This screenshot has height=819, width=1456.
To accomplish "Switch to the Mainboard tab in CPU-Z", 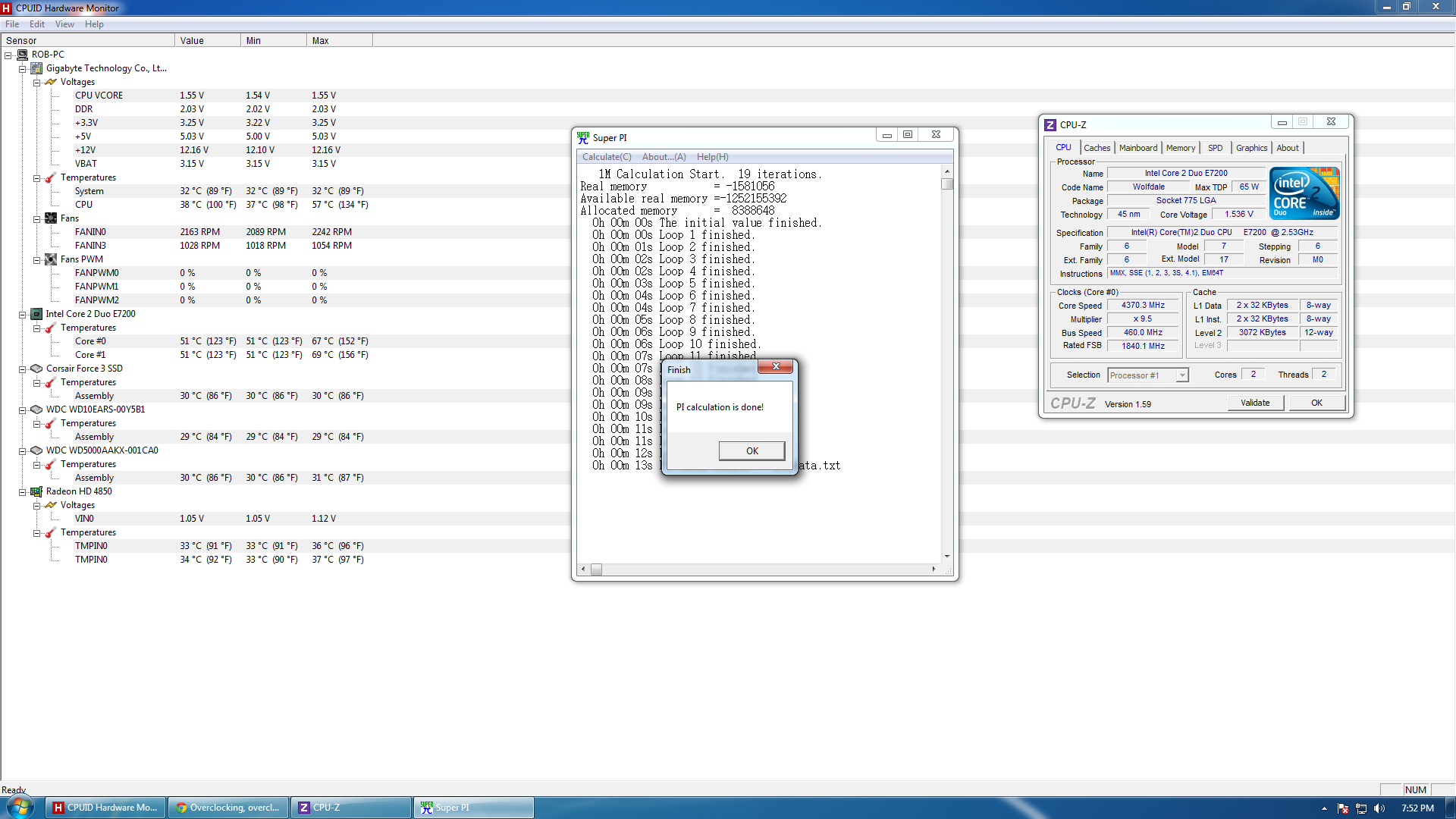I will (x=1138, y=148).
